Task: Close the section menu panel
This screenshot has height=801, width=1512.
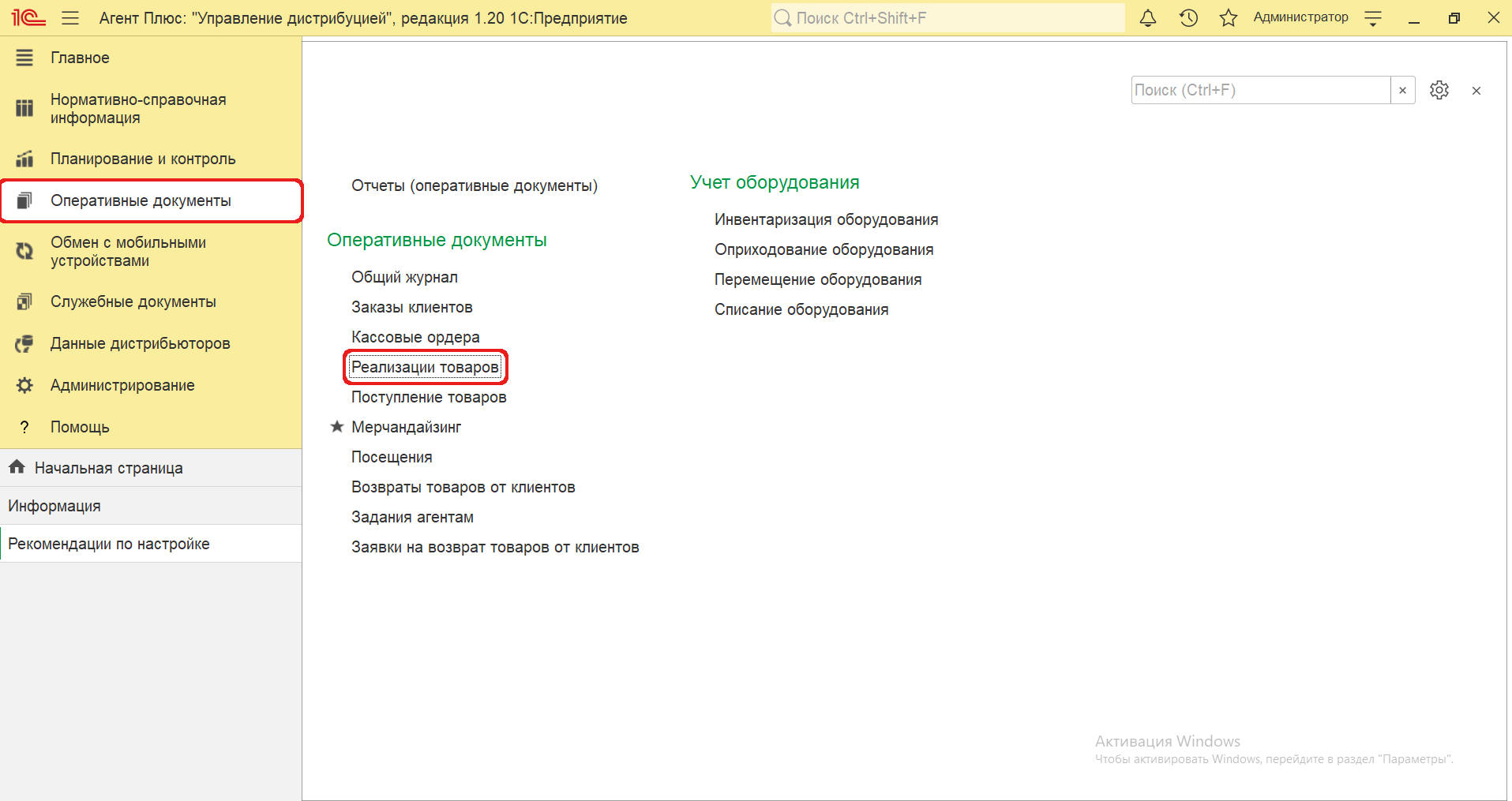Action: coord(1476,91)
